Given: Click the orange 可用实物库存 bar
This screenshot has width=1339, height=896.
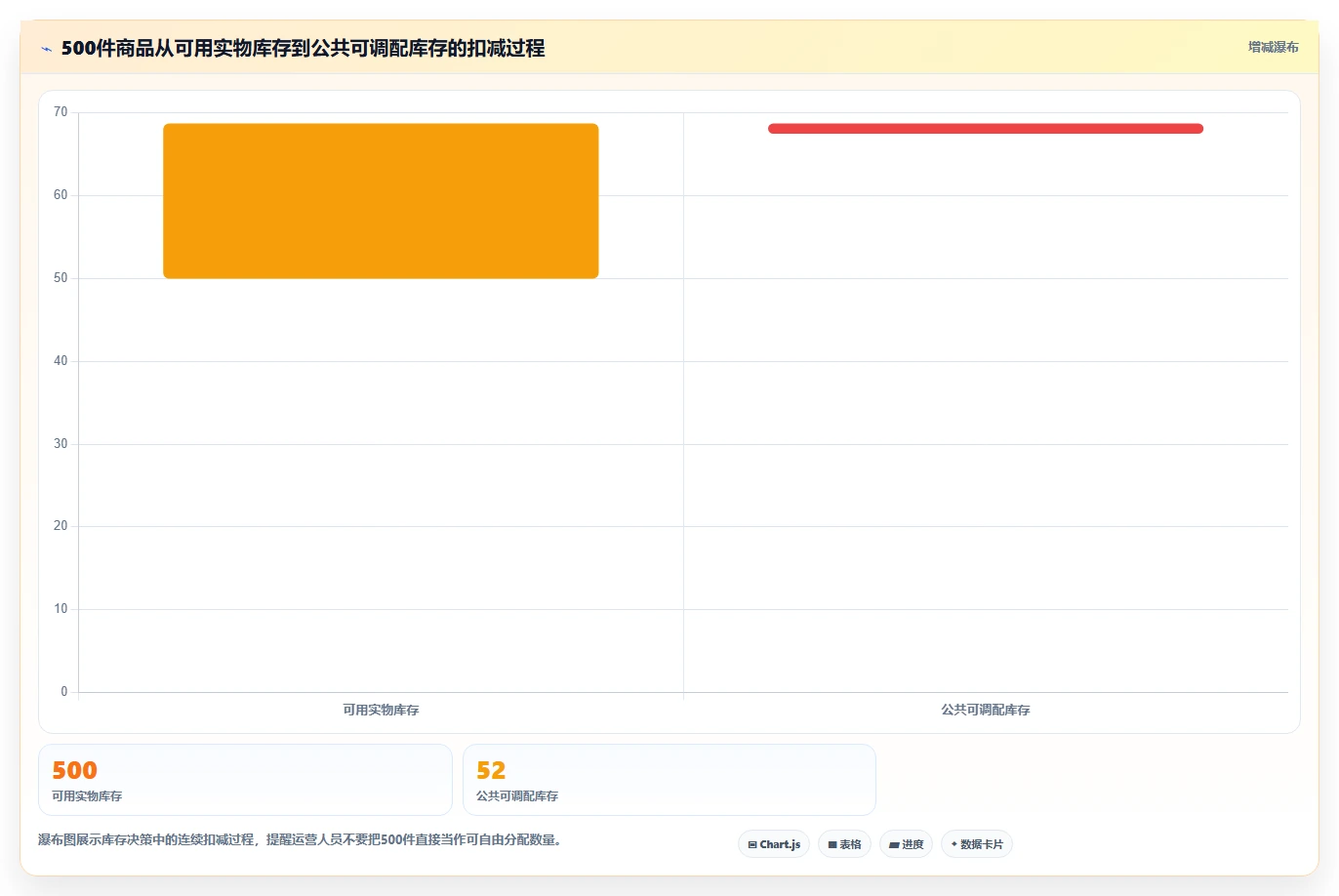Looking at the screenshot, I should 381,201.
